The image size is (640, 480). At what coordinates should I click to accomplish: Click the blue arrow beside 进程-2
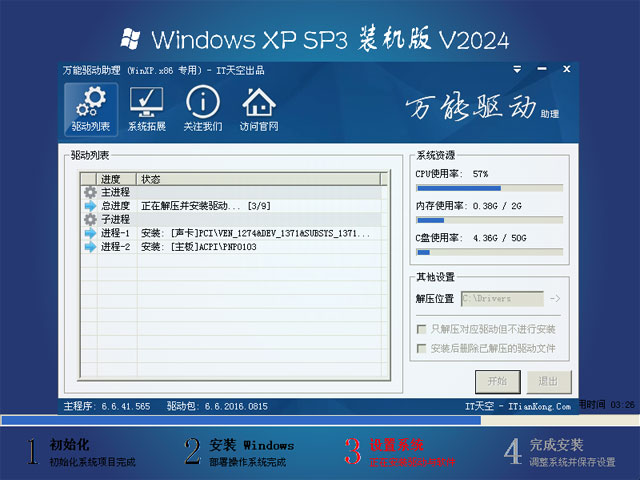90,247
